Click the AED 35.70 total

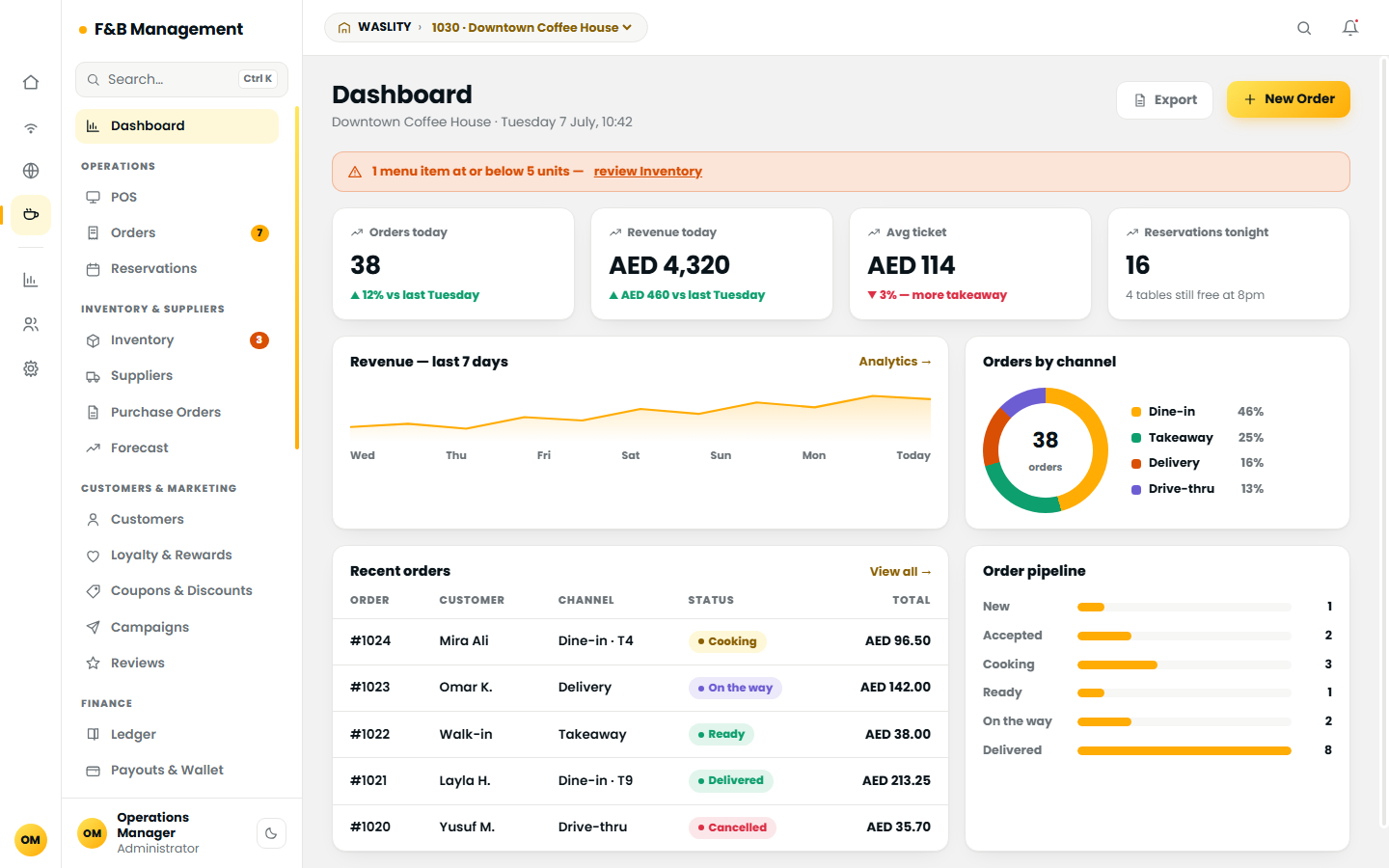pyautogui.click(x=898, y=827)
